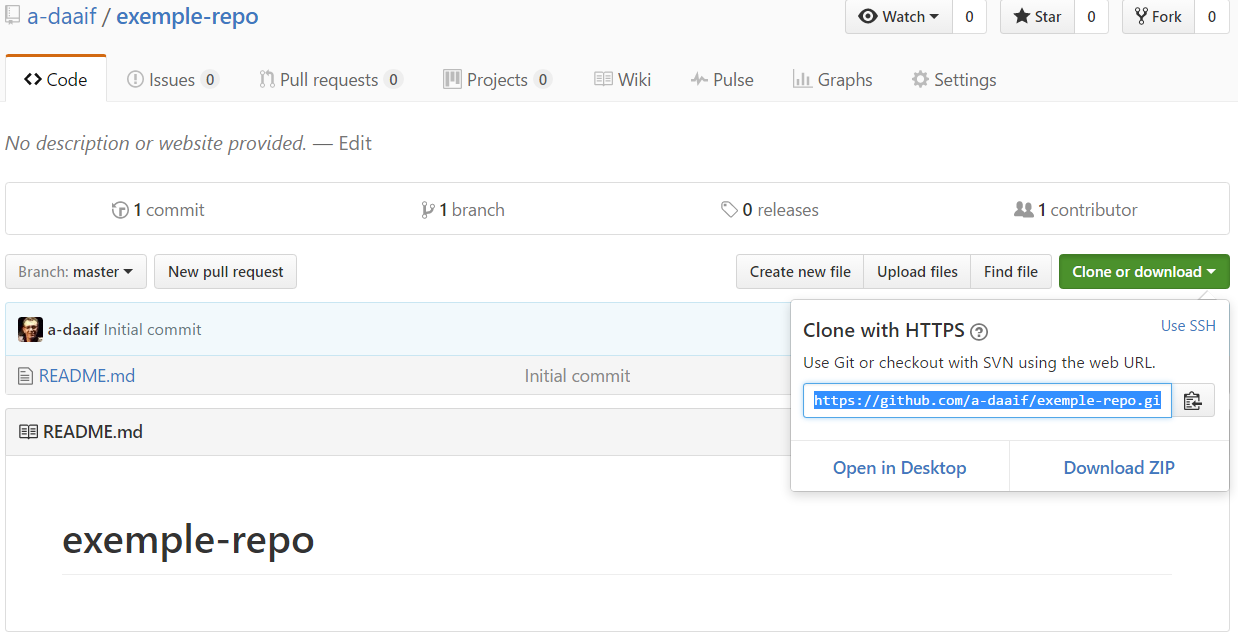This screenshot has height=636, width=1238.
Task: Select the HTTPS clone URL field
Action: [x=986, y=401]
